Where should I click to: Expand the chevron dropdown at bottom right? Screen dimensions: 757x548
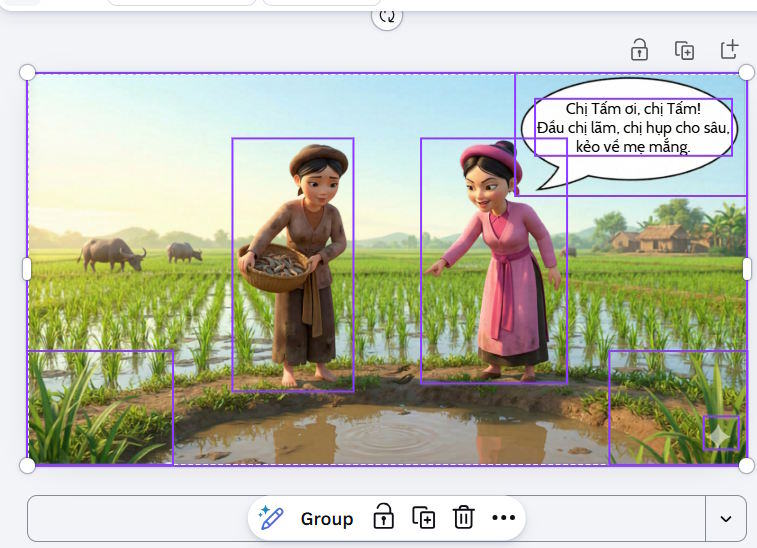(726, 519)
